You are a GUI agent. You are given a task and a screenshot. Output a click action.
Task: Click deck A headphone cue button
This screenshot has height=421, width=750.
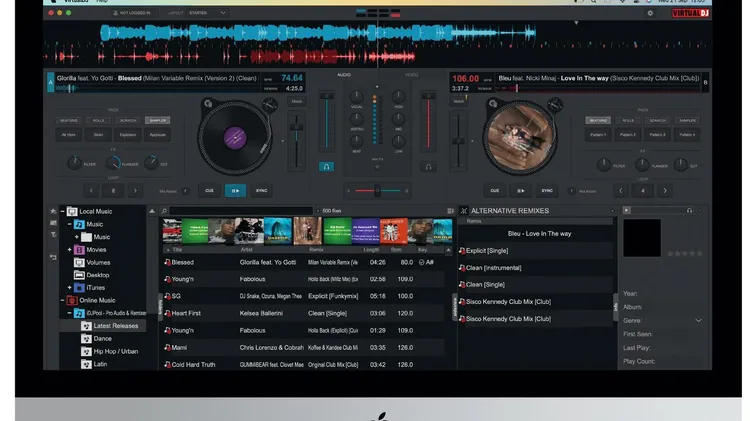pos(326,166)
